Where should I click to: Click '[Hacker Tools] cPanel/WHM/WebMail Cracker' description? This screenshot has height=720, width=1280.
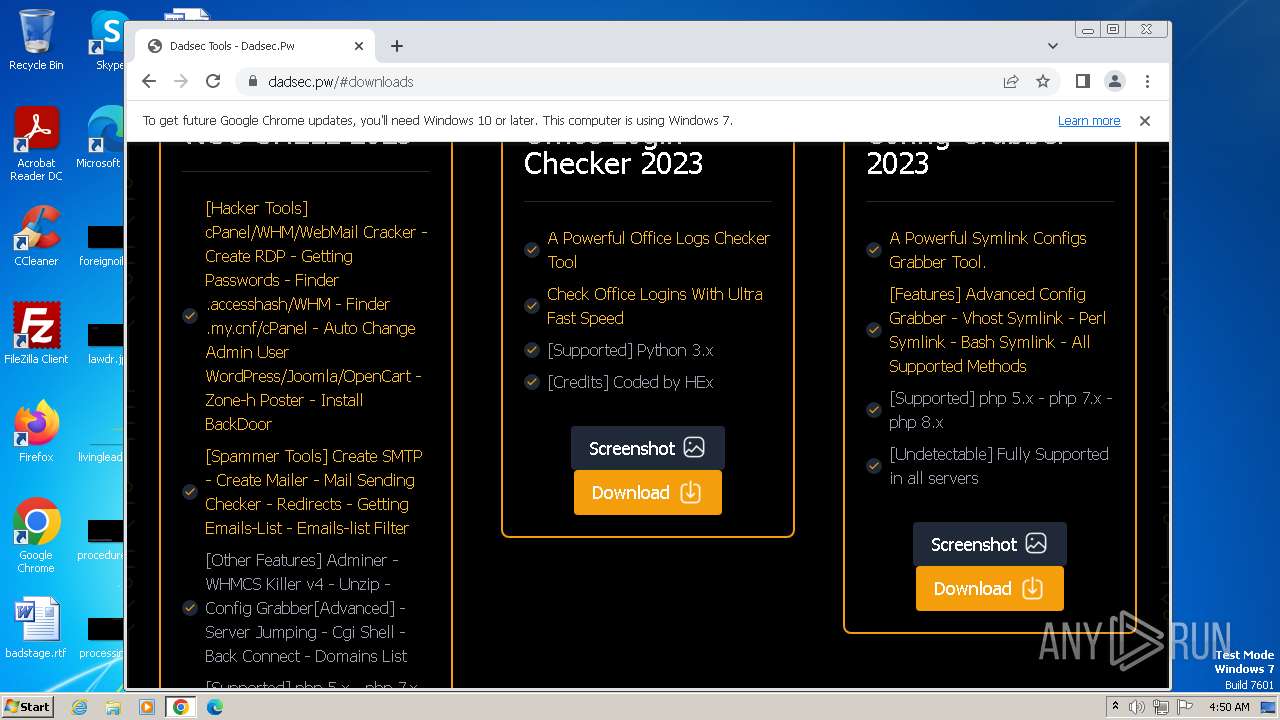click(x=316, y=316)
